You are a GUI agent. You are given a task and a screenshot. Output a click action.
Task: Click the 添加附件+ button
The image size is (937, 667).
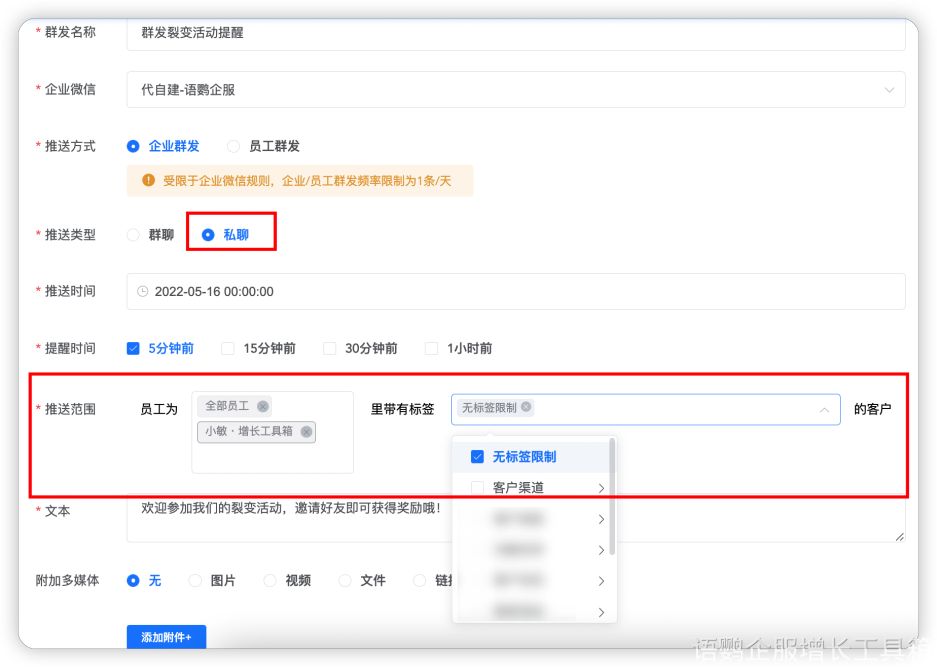point(166,637)
